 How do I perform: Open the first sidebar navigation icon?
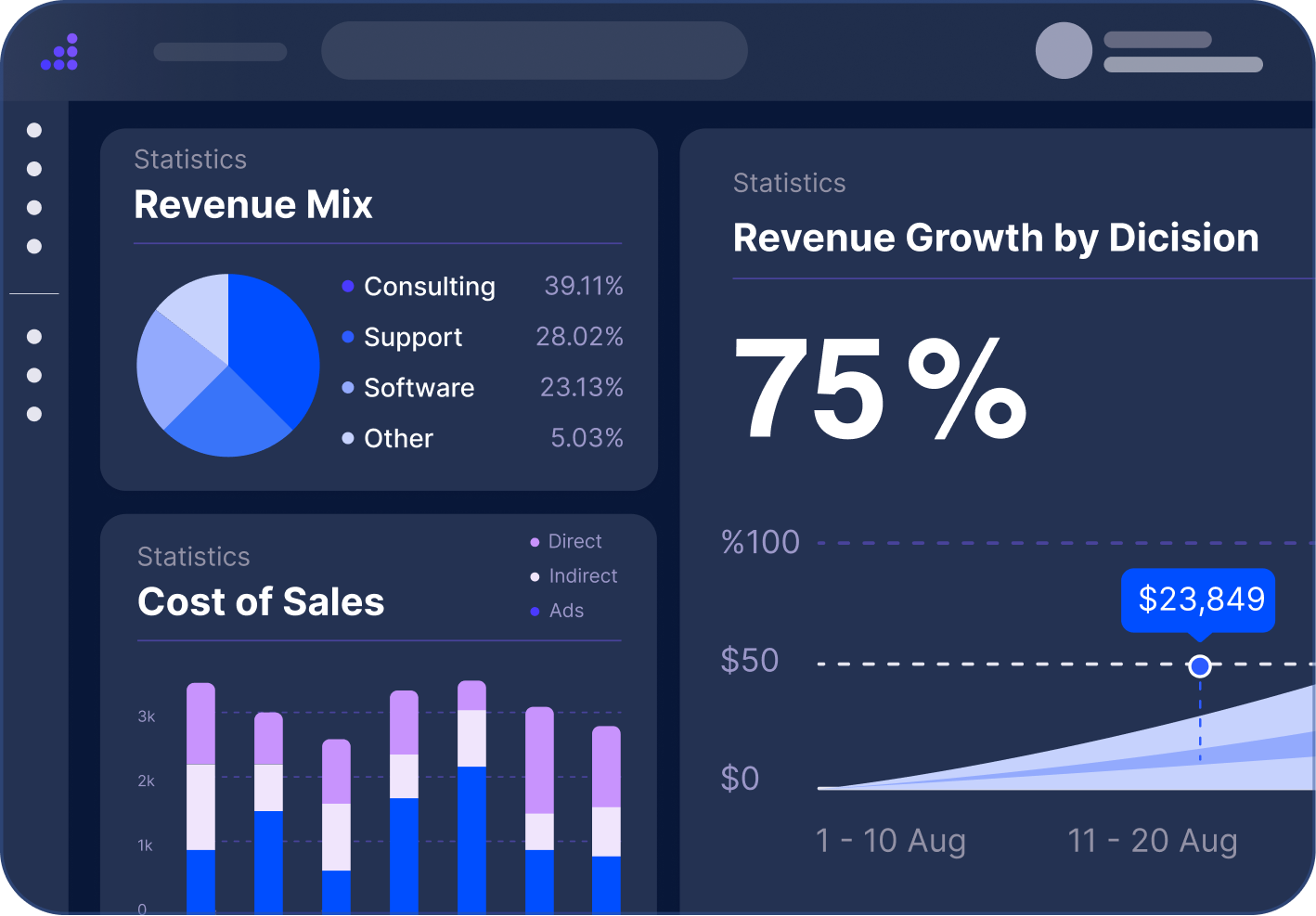(x=35, y=130)
